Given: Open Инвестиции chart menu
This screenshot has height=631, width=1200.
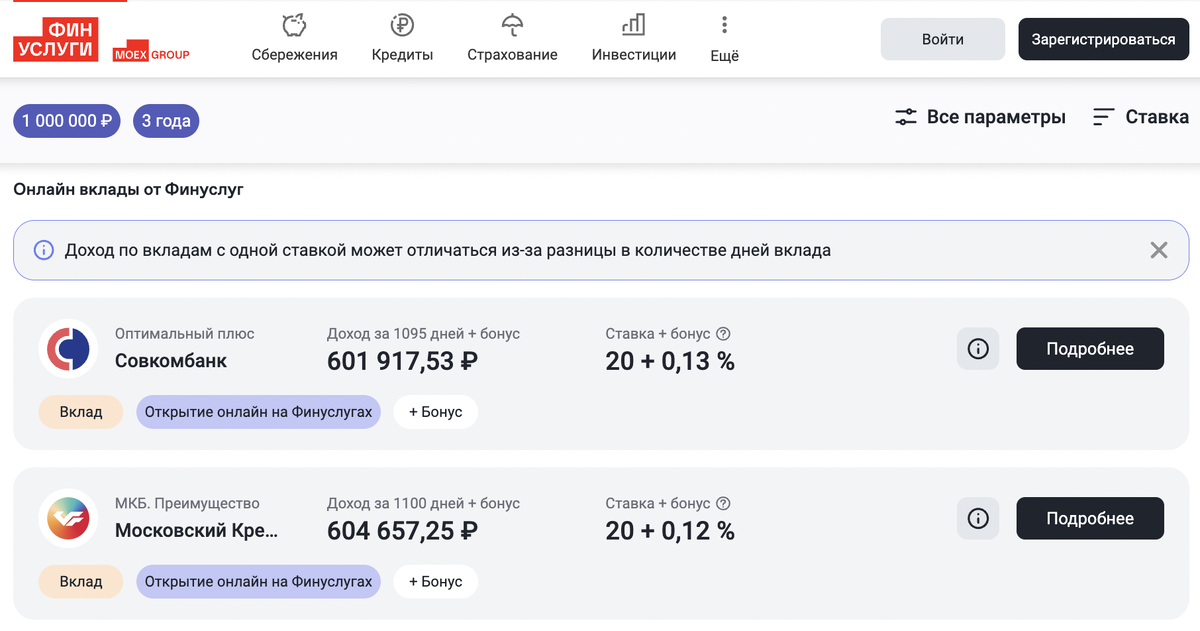Looking at the screenshot, I should pyautogui.click(x=633, y=38).
